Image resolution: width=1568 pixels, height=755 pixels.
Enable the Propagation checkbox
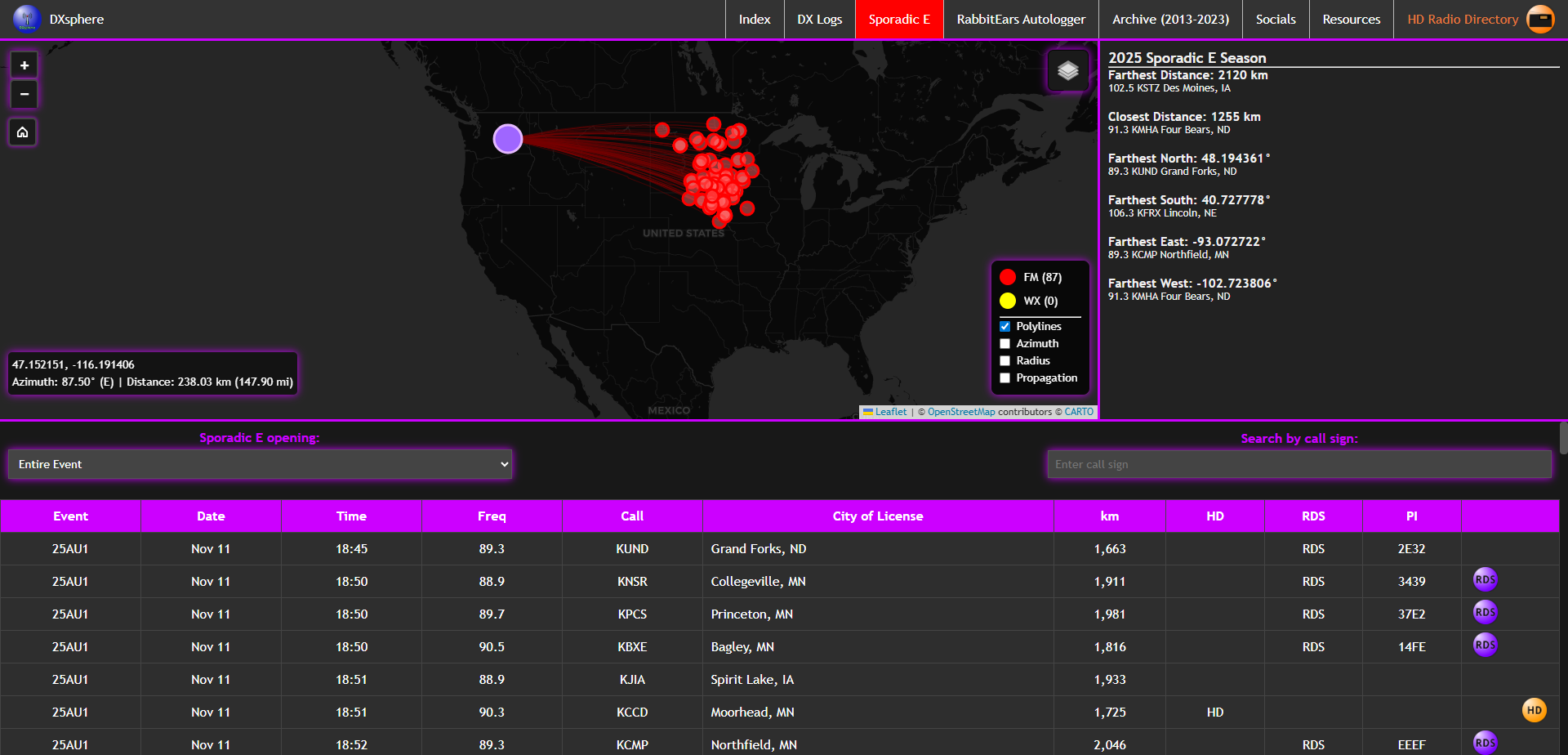[1005, 378]
